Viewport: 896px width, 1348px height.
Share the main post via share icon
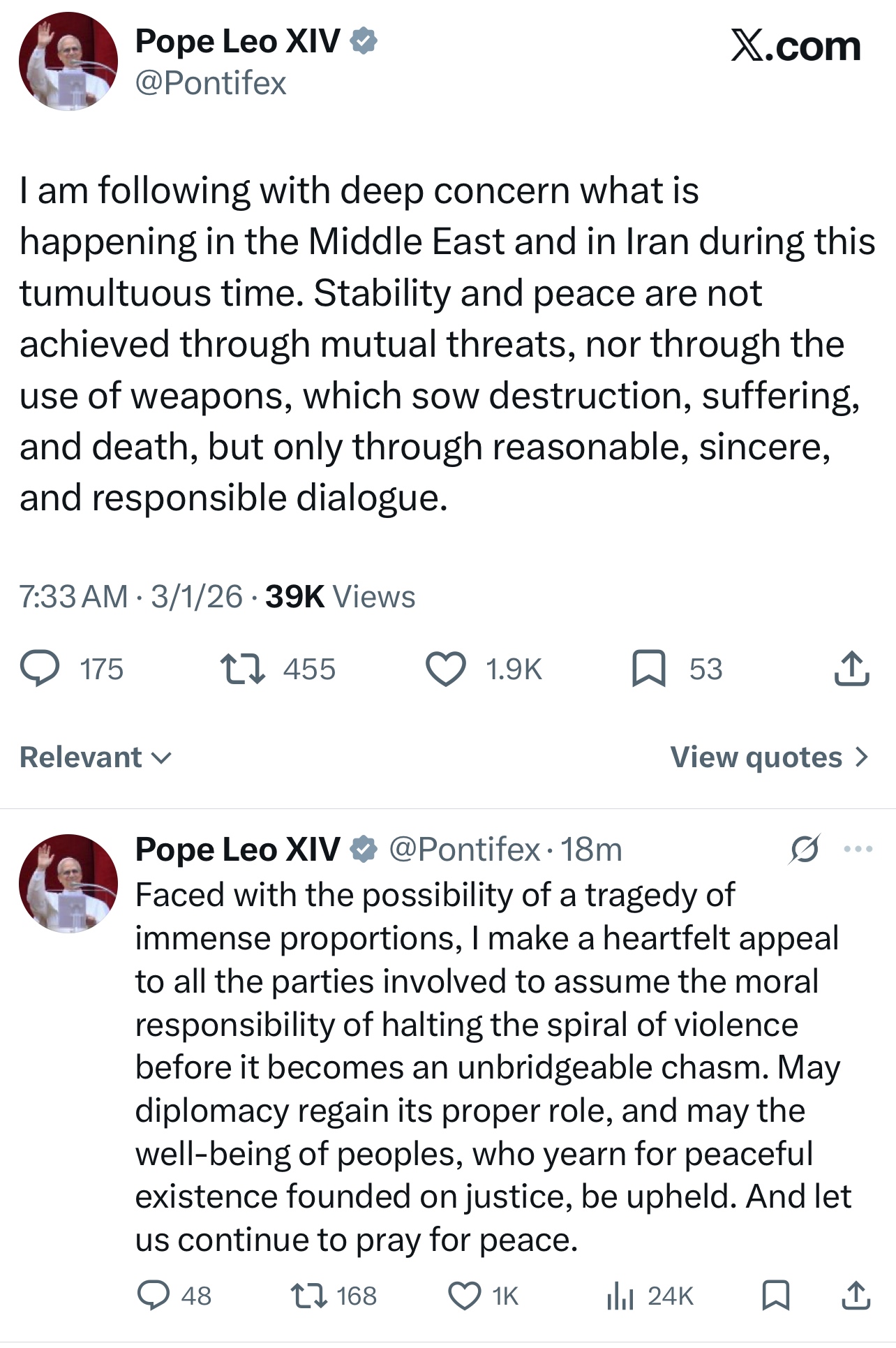point(851,668)
